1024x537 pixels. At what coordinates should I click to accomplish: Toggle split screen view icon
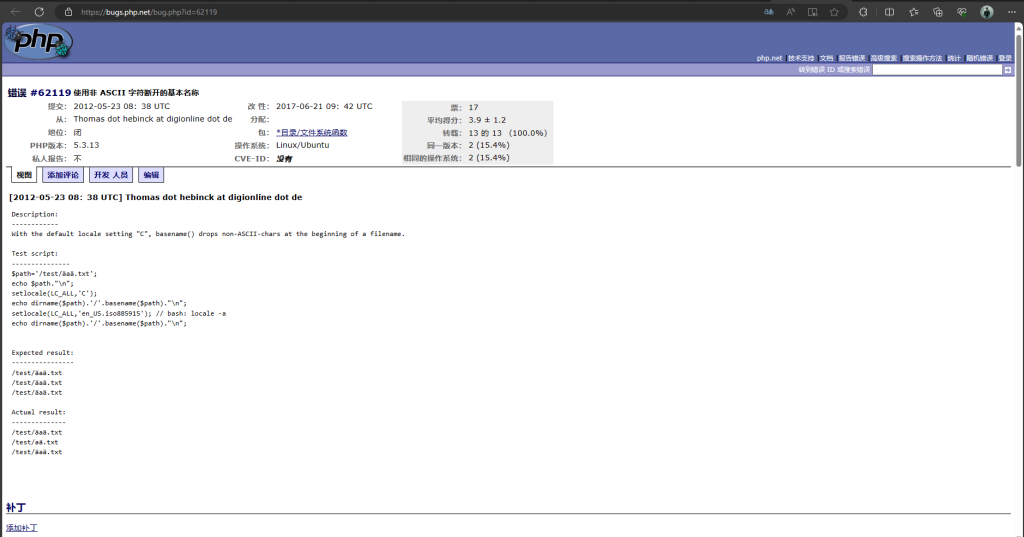(890, 12)
